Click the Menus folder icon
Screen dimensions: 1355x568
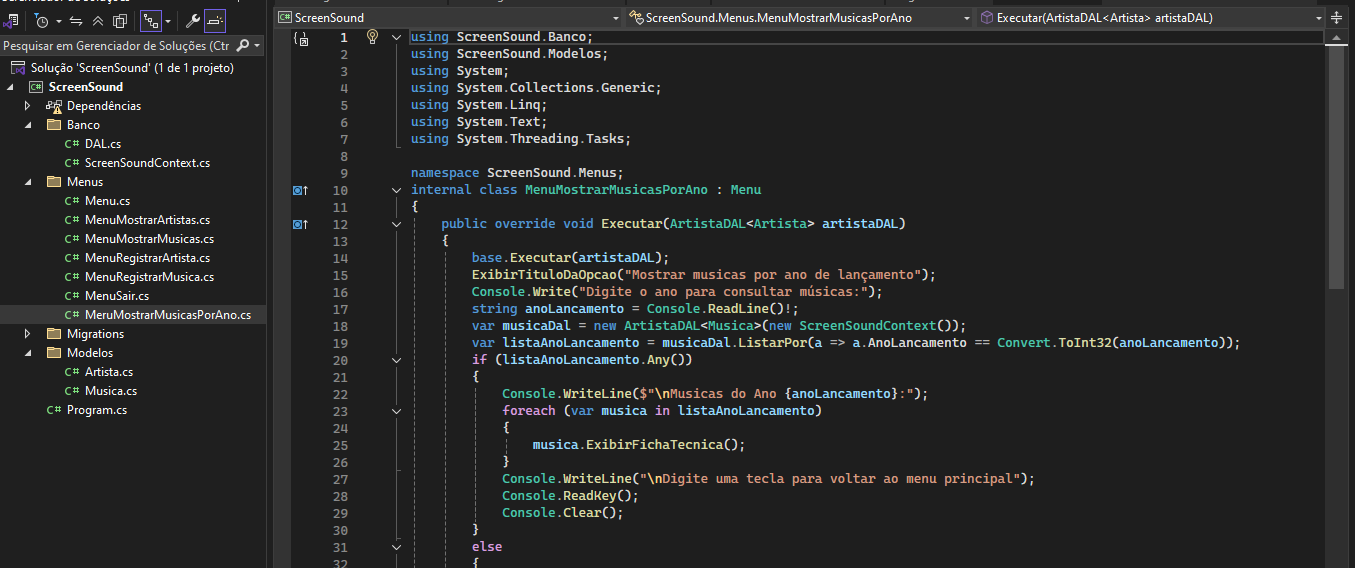coord(54,182)
